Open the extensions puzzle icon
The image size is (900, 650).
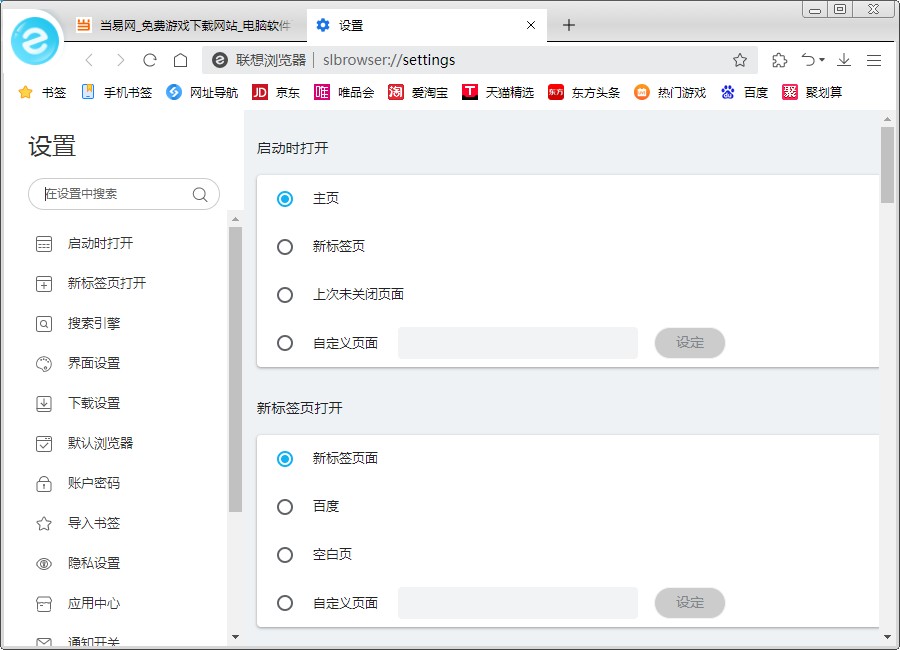[x=780, y=60]
